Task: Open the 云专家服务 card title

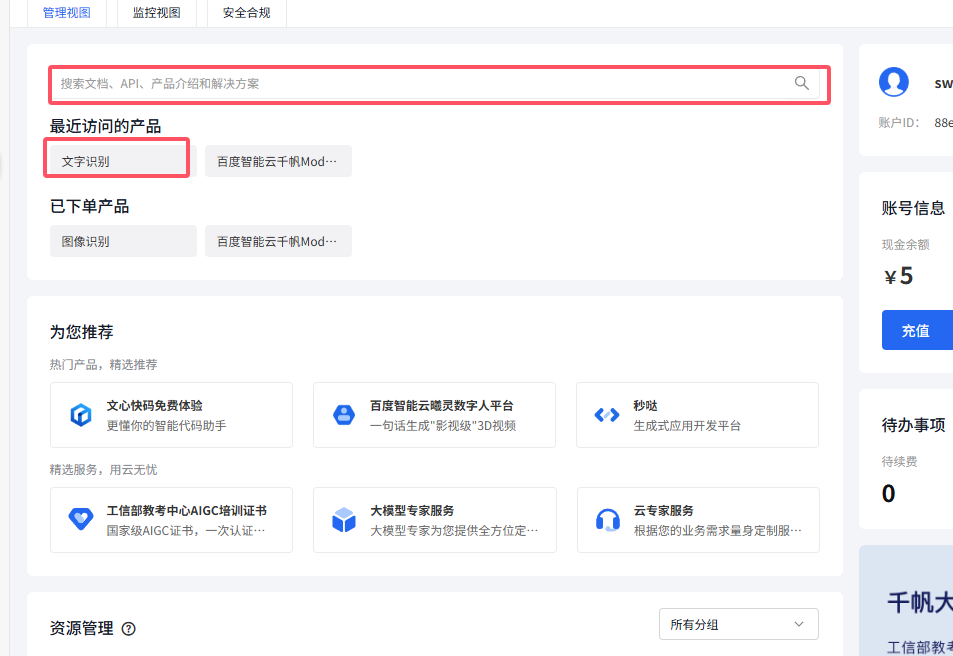Action: point(663,511)
